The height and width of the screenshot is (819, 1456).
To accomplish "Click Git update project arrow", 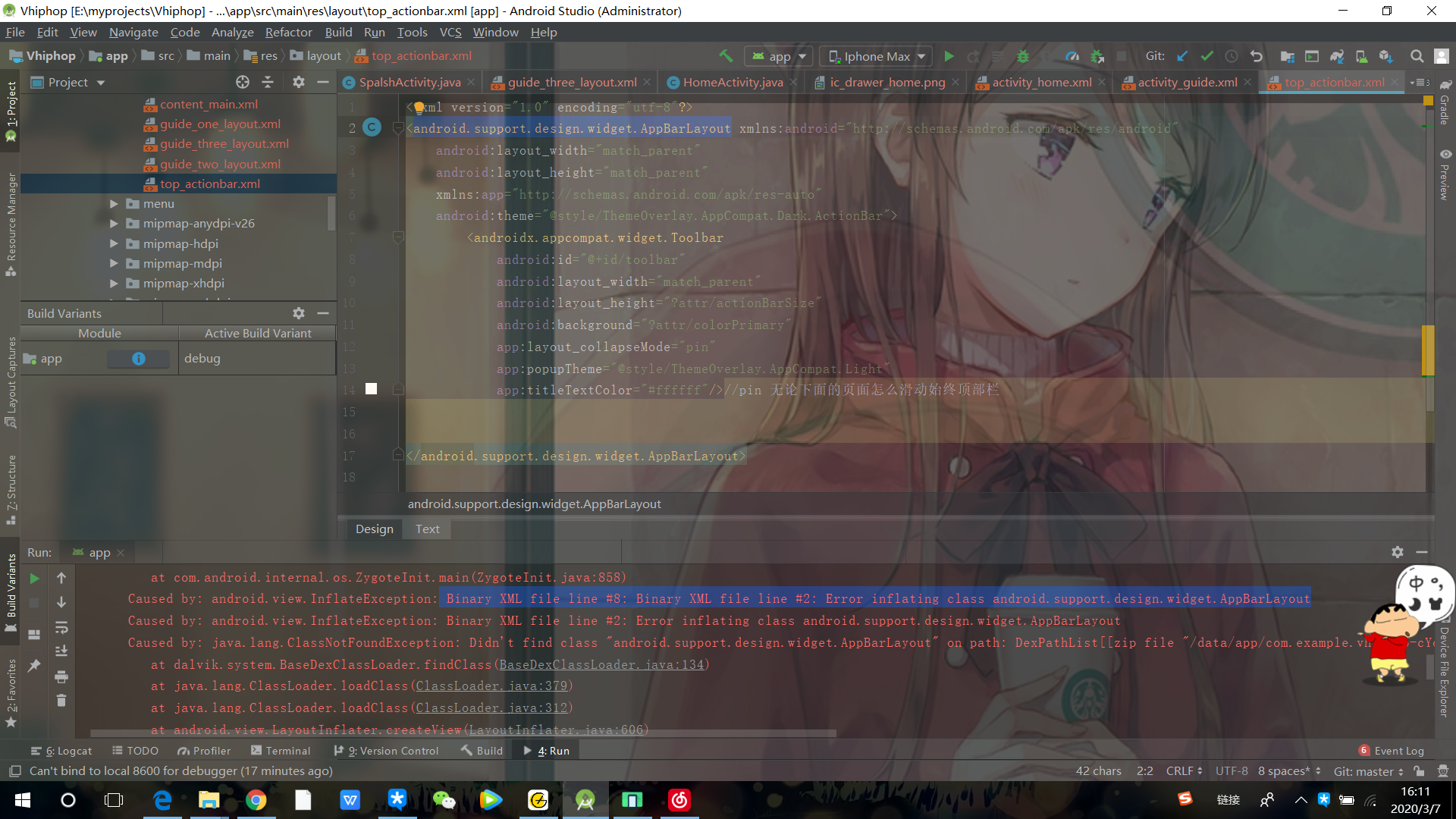I will [x=1182, y=56].
